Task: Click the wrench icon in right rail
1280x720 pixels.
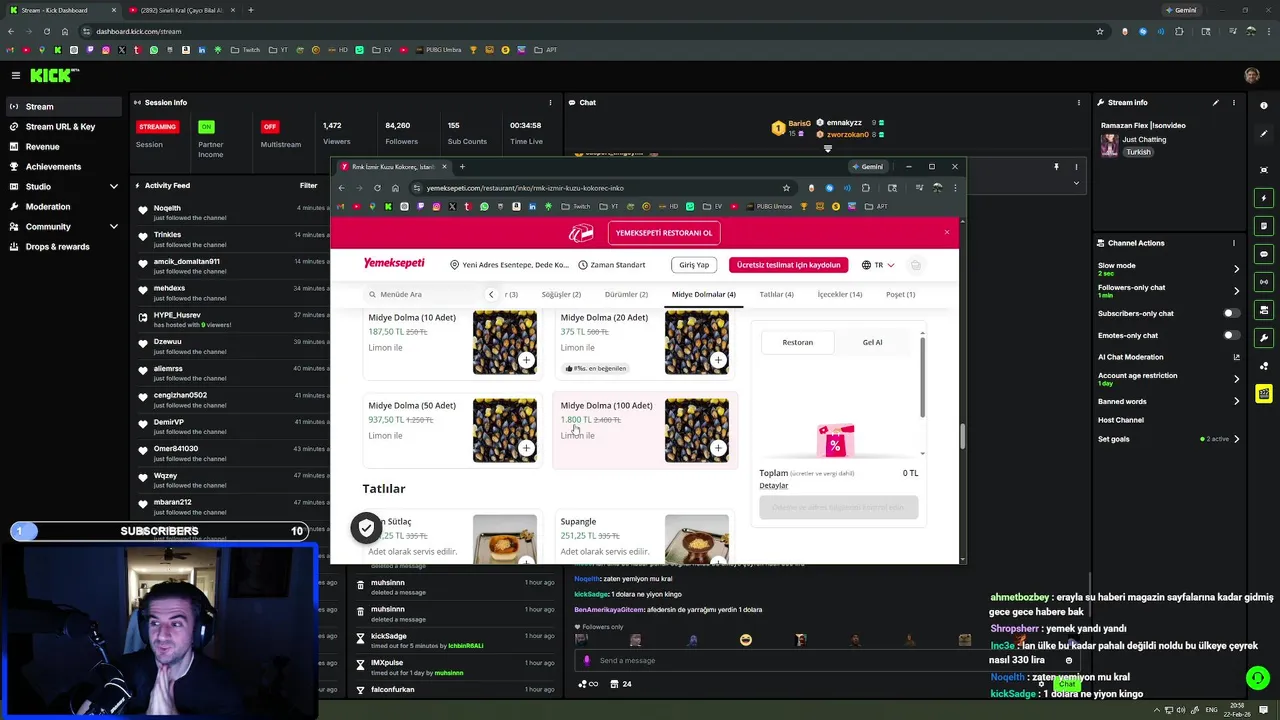Action: [x=1264, y=338]
